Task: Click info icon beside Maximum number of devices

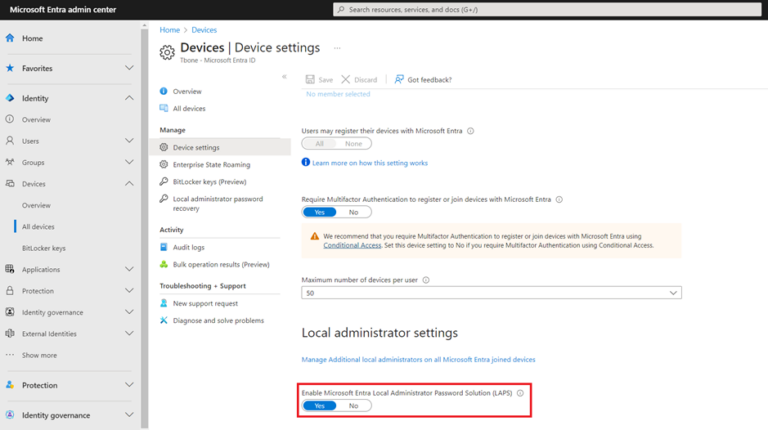Action: tap(426, 280)
